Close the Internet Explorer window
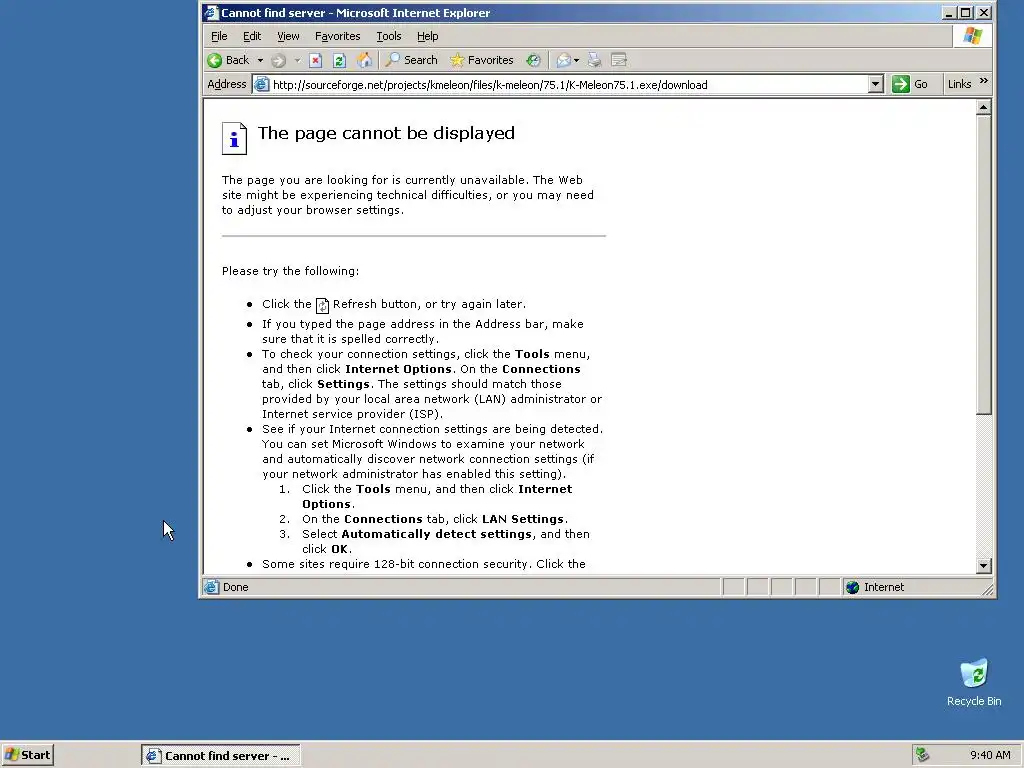The width and height of the screenshot is (1024, 768). pyautogui.click(x=984, y=12)
